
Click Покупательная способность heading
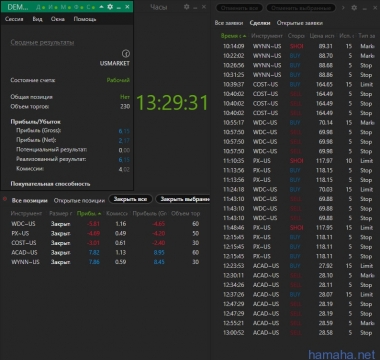coord(50,184)
